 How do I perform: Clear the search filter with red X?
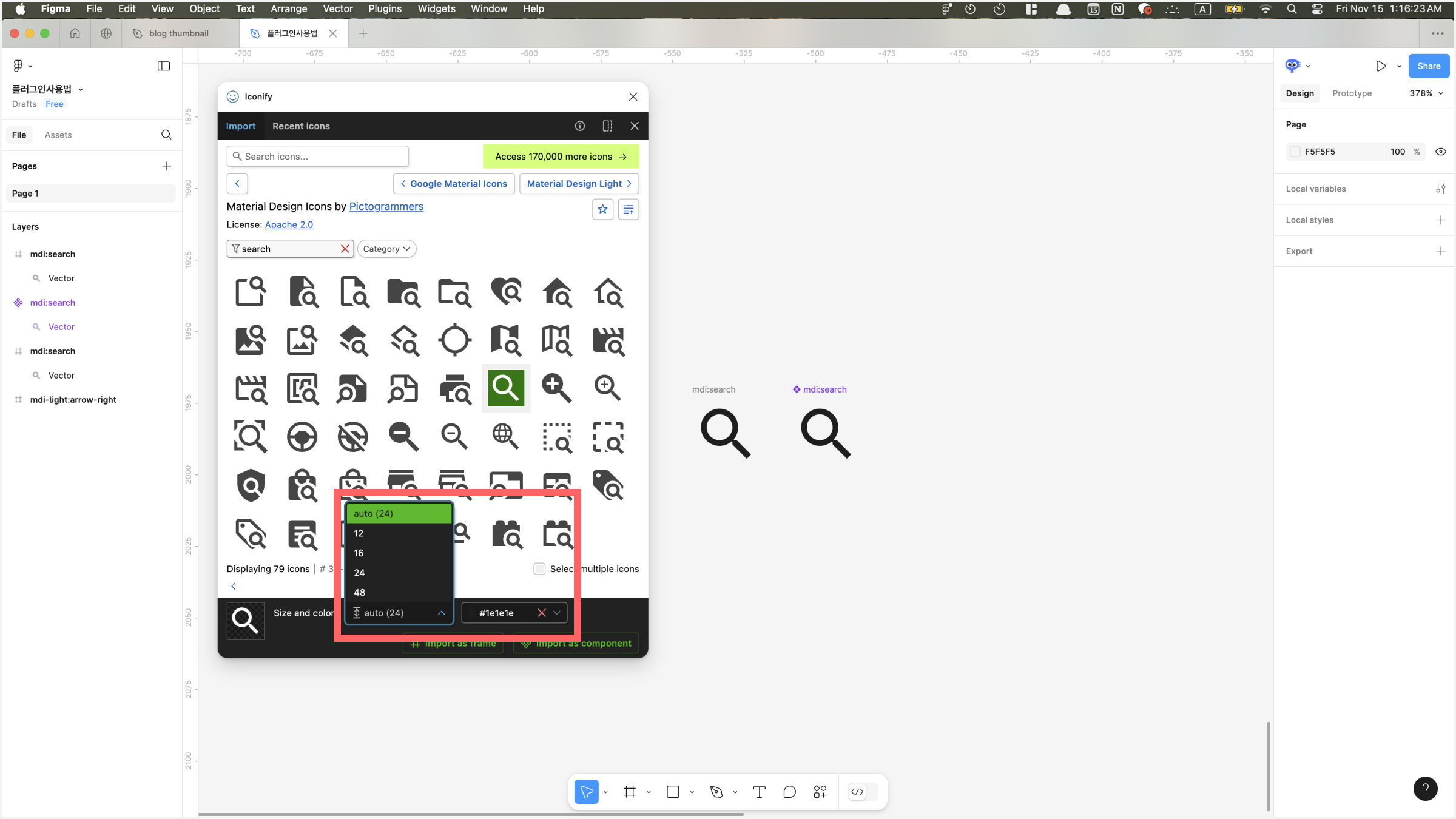(x=345, y=249)
